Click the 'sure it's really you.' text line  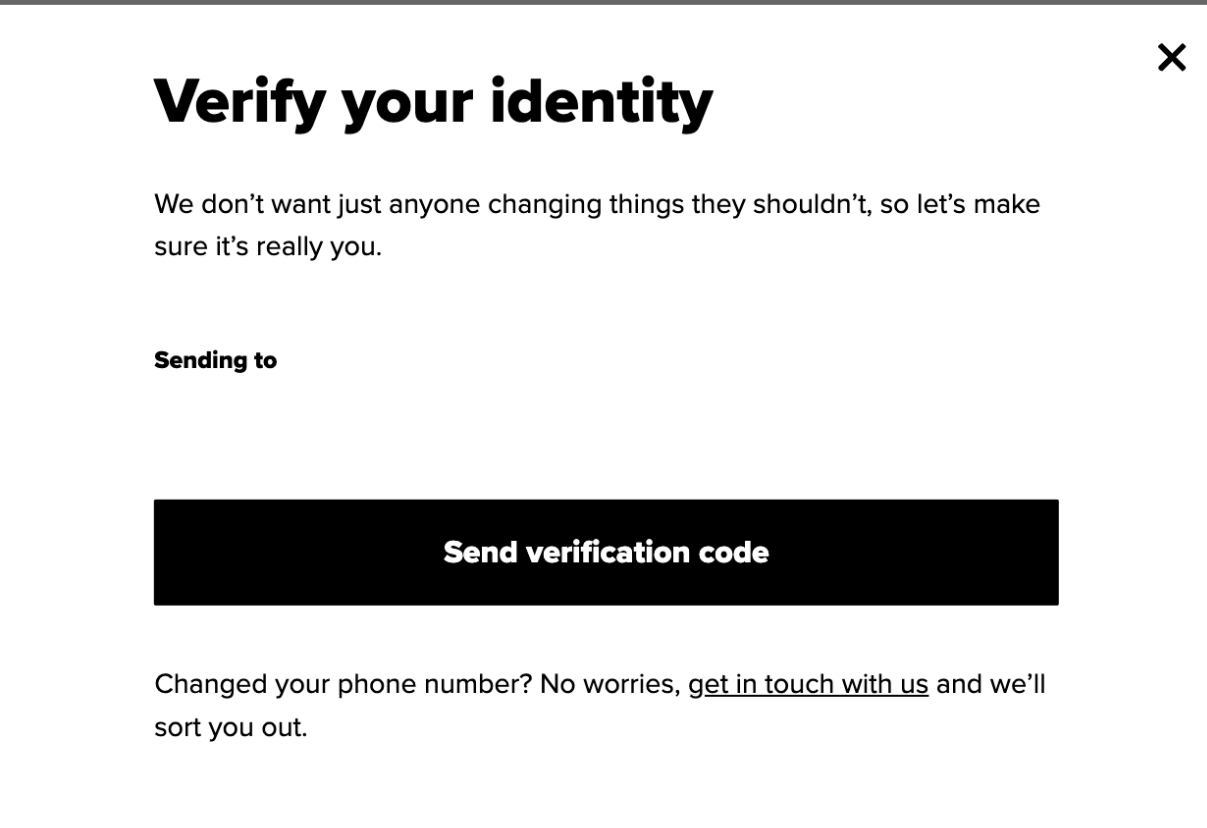tap(268, 246)
